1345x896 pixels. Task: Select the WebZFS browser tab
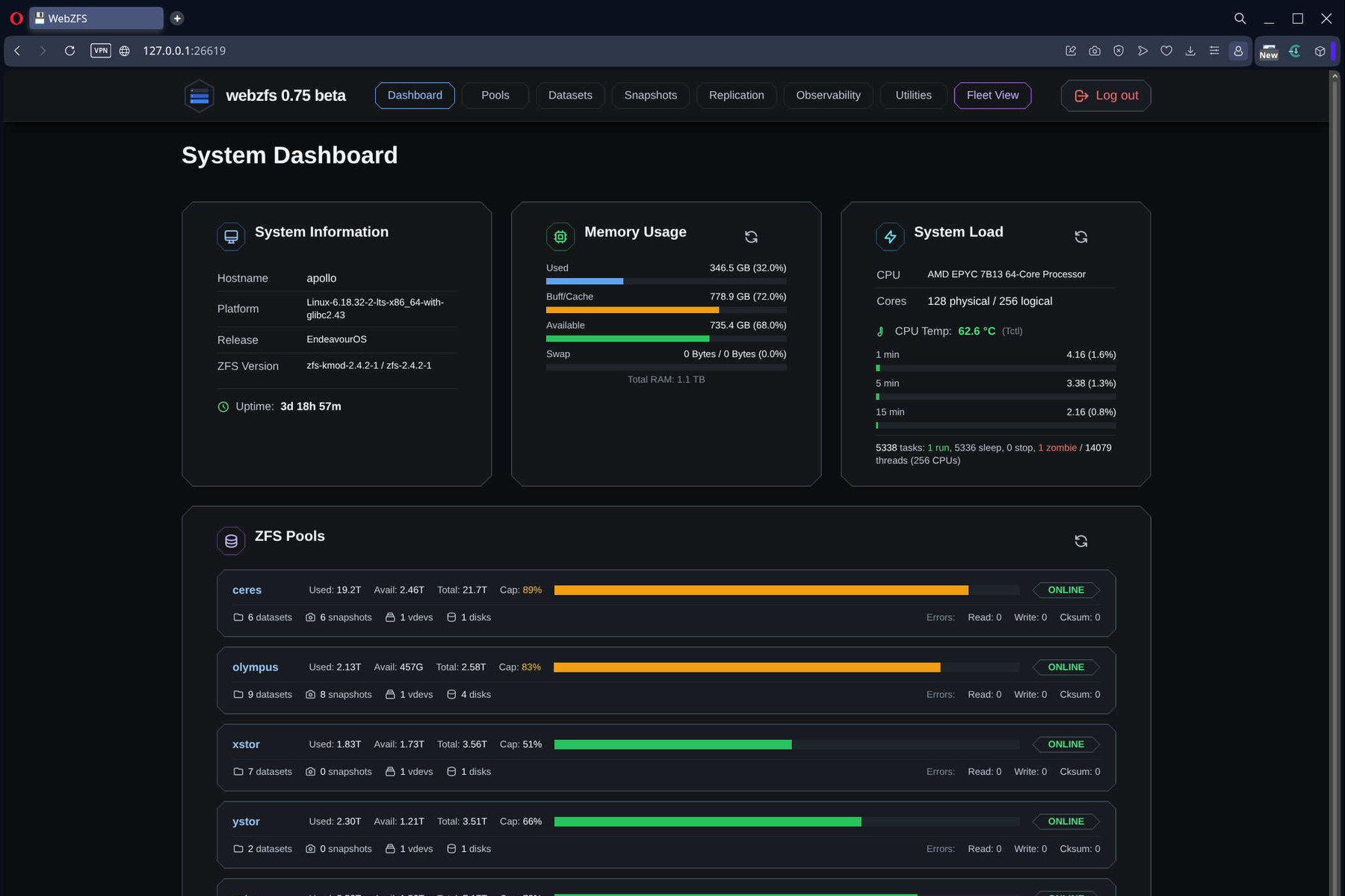tap(96, 18)
